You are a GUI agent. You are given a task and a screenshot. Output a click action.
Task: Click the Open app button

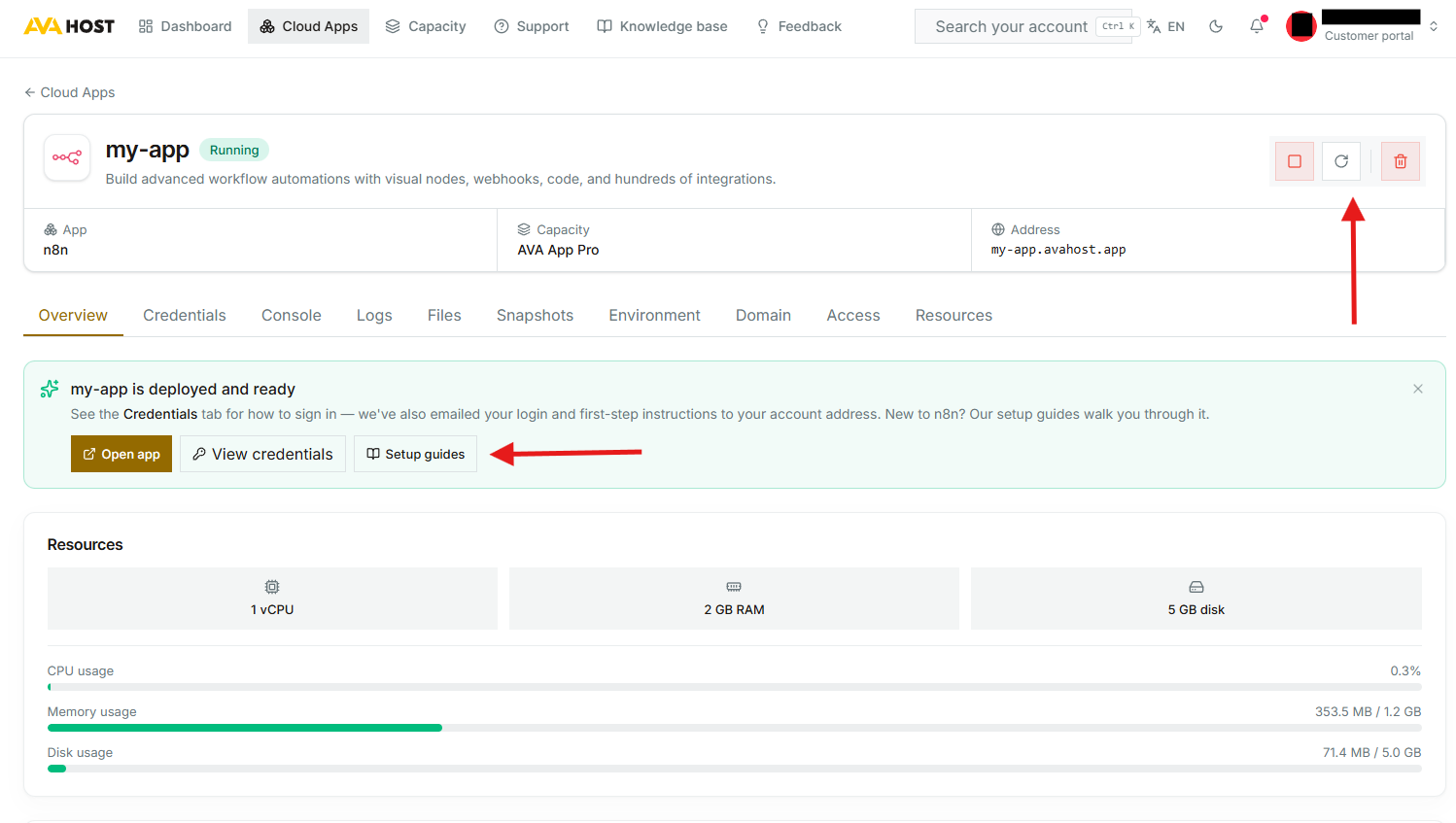coord(121,454)
